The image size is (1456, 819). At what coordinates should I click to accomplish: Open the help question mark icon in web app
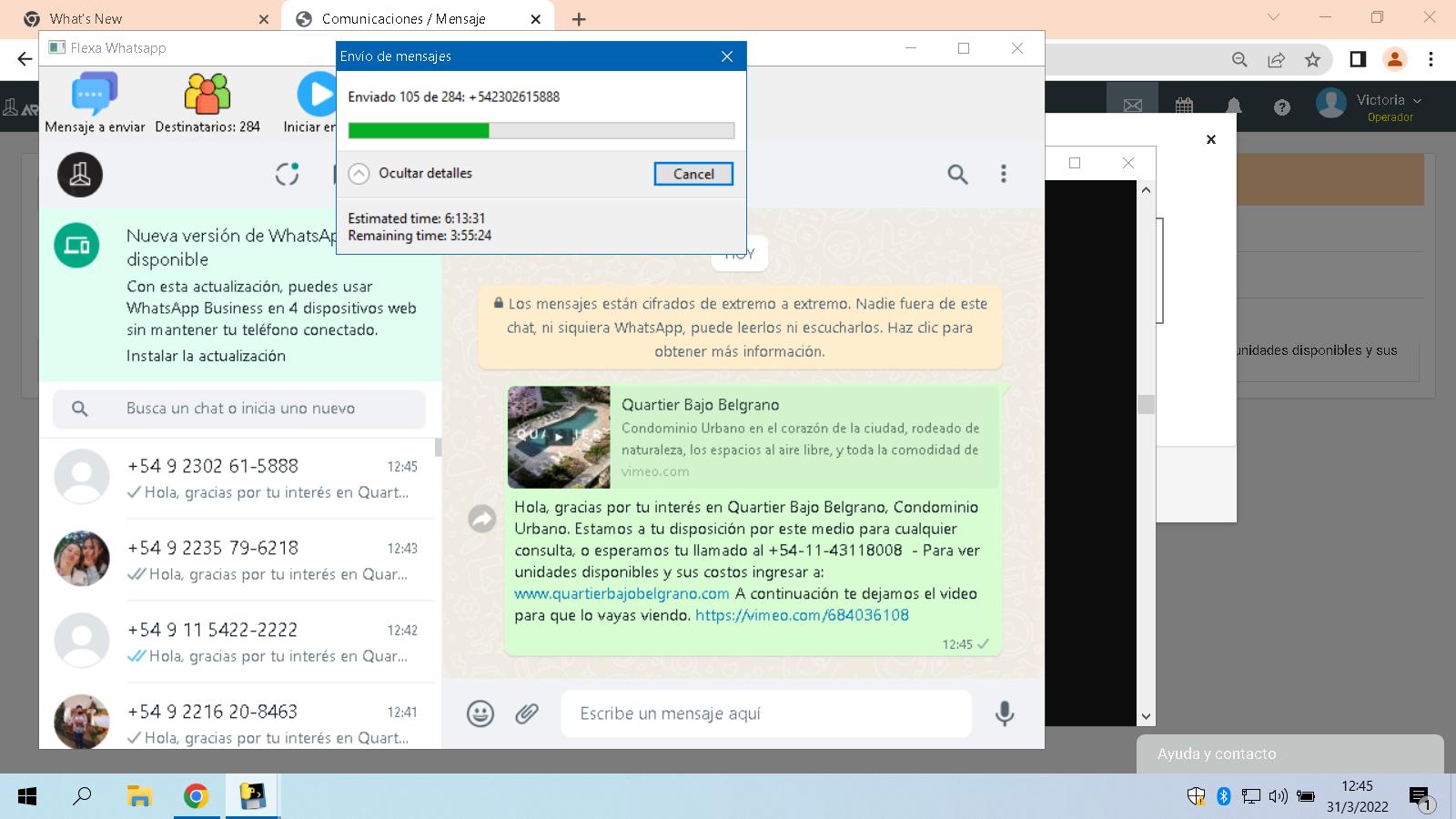pyautogui.click(x=1282, y=107)
